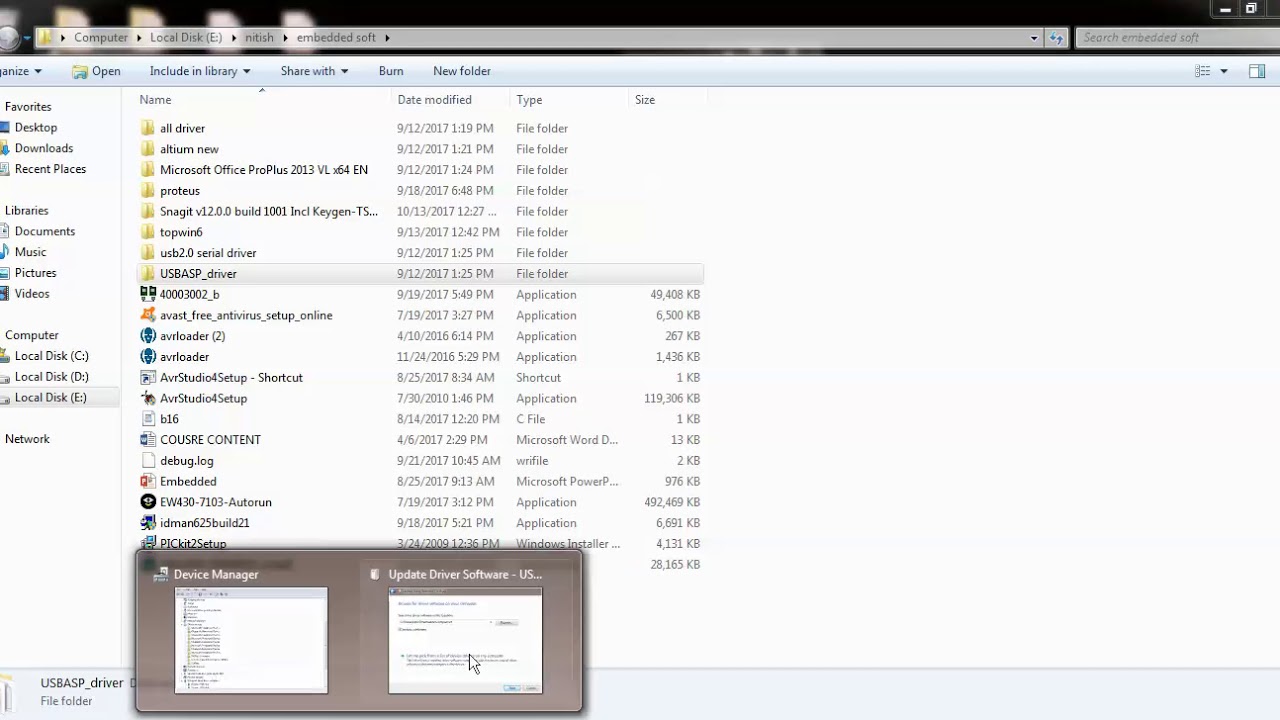Open Documents library in navigation pane

pyautogui.click(x=45, y=231)
